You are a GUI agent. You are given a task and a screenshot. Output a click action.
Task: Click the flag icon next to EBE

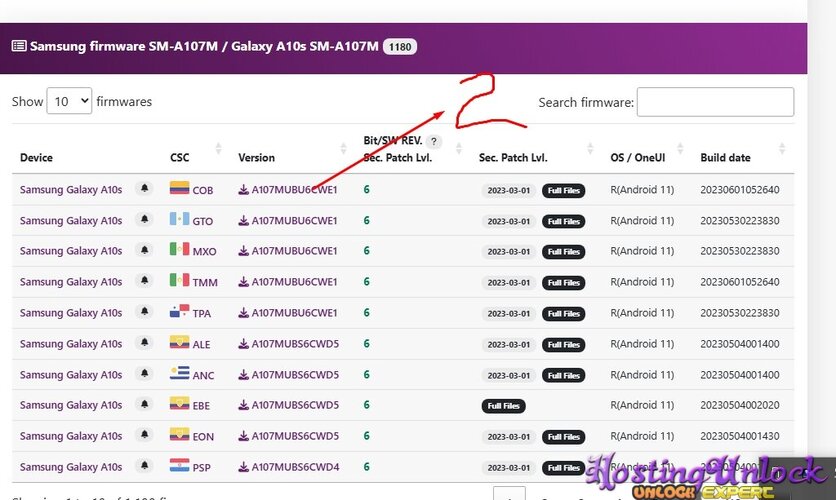tap(180, 404)
